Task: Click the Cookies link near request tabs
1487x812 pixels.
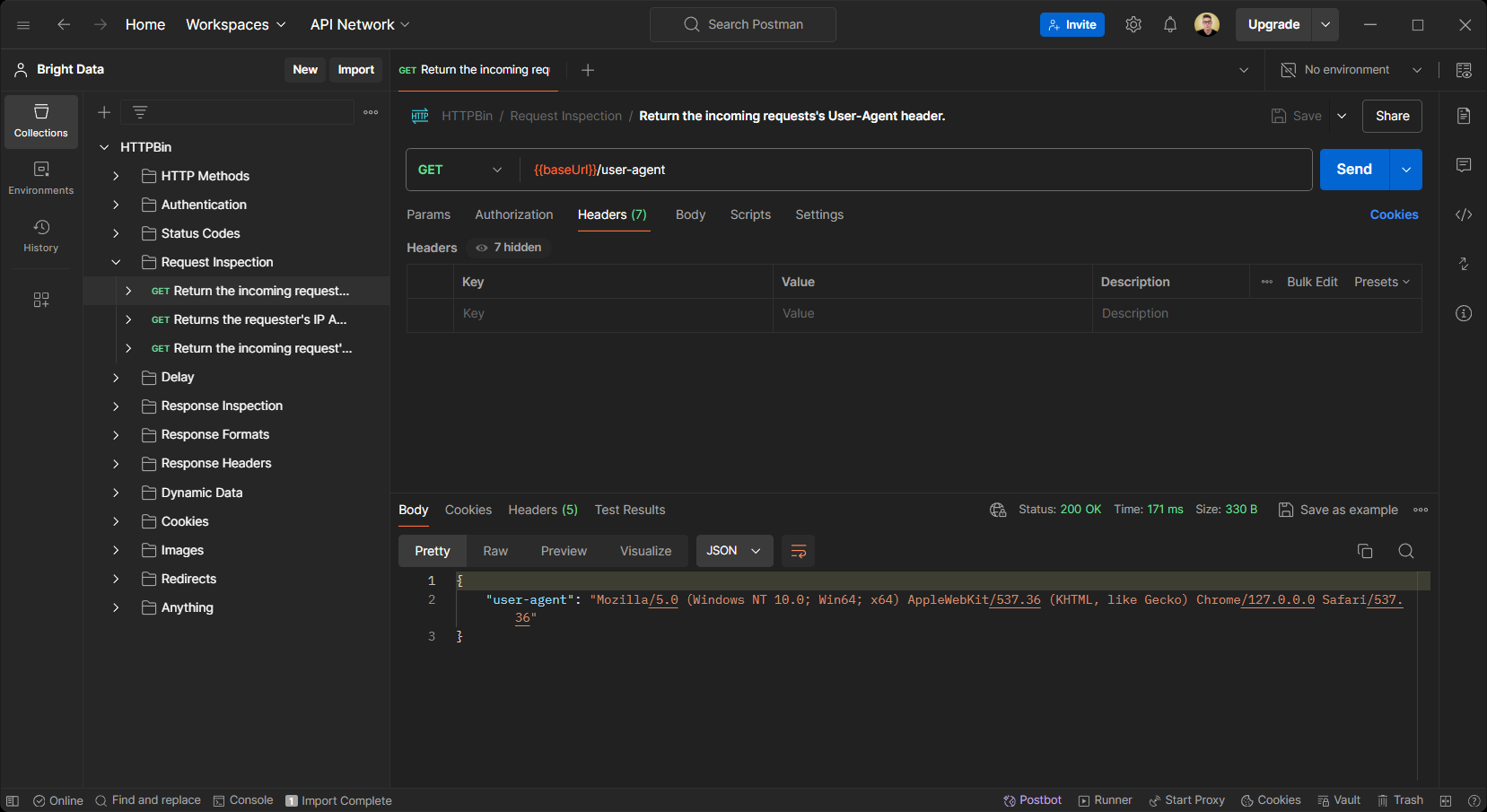Action: coord(1394,214)
